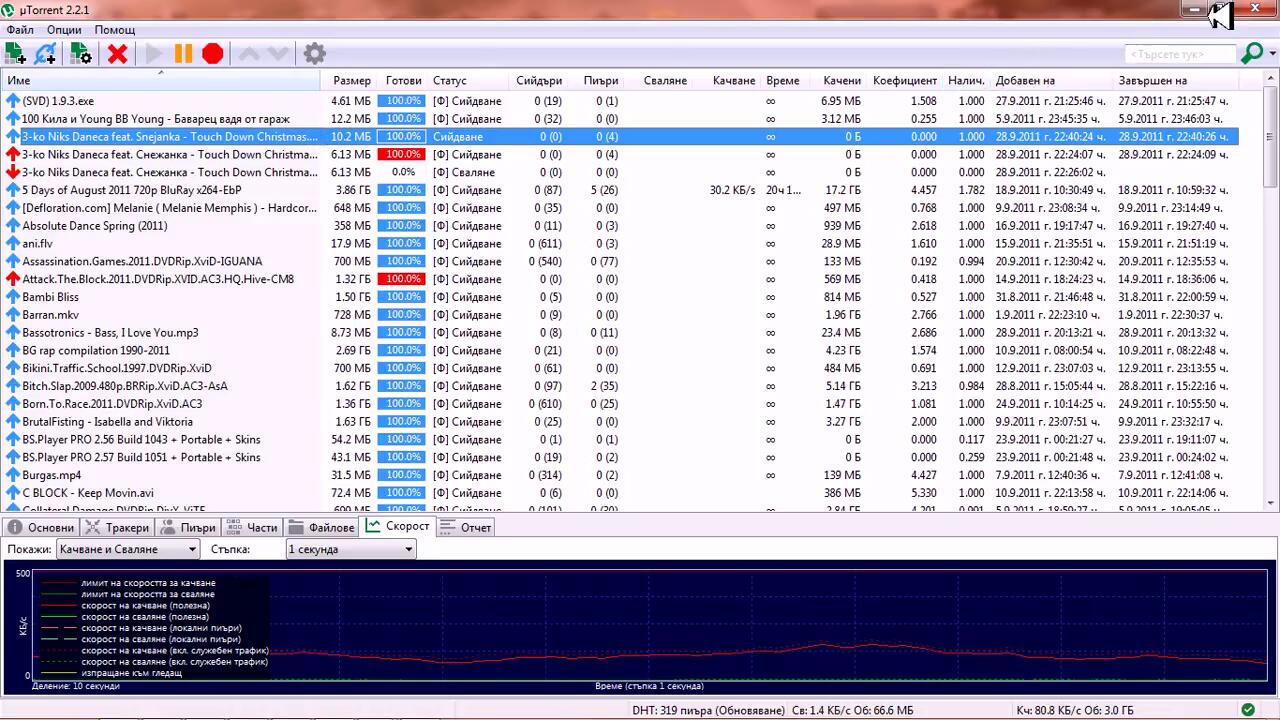Remove the selected torrent with red X
Image resolution: width=1280 pixels, height=720 pixels.
tap(118, 54)
